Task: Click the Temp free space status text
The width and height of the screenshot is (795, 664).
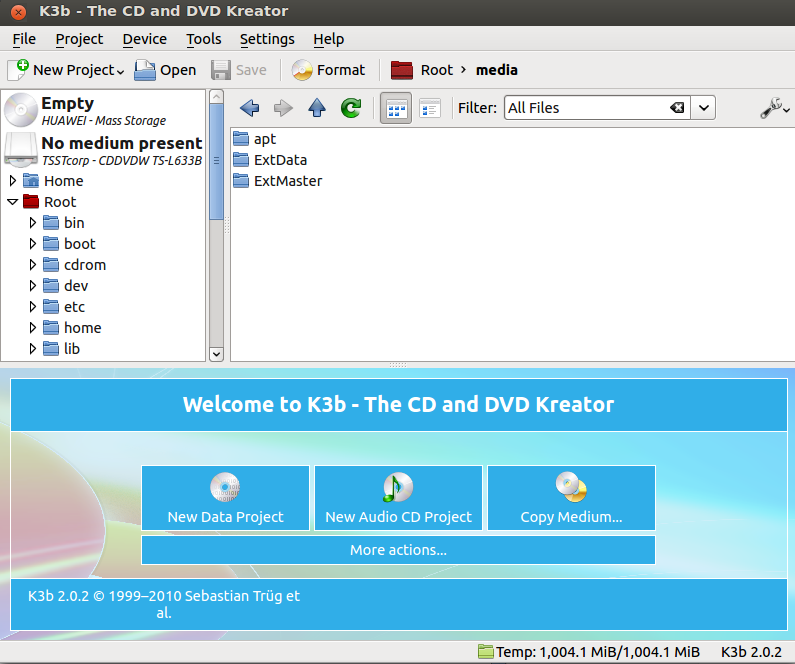Action: 598,652
